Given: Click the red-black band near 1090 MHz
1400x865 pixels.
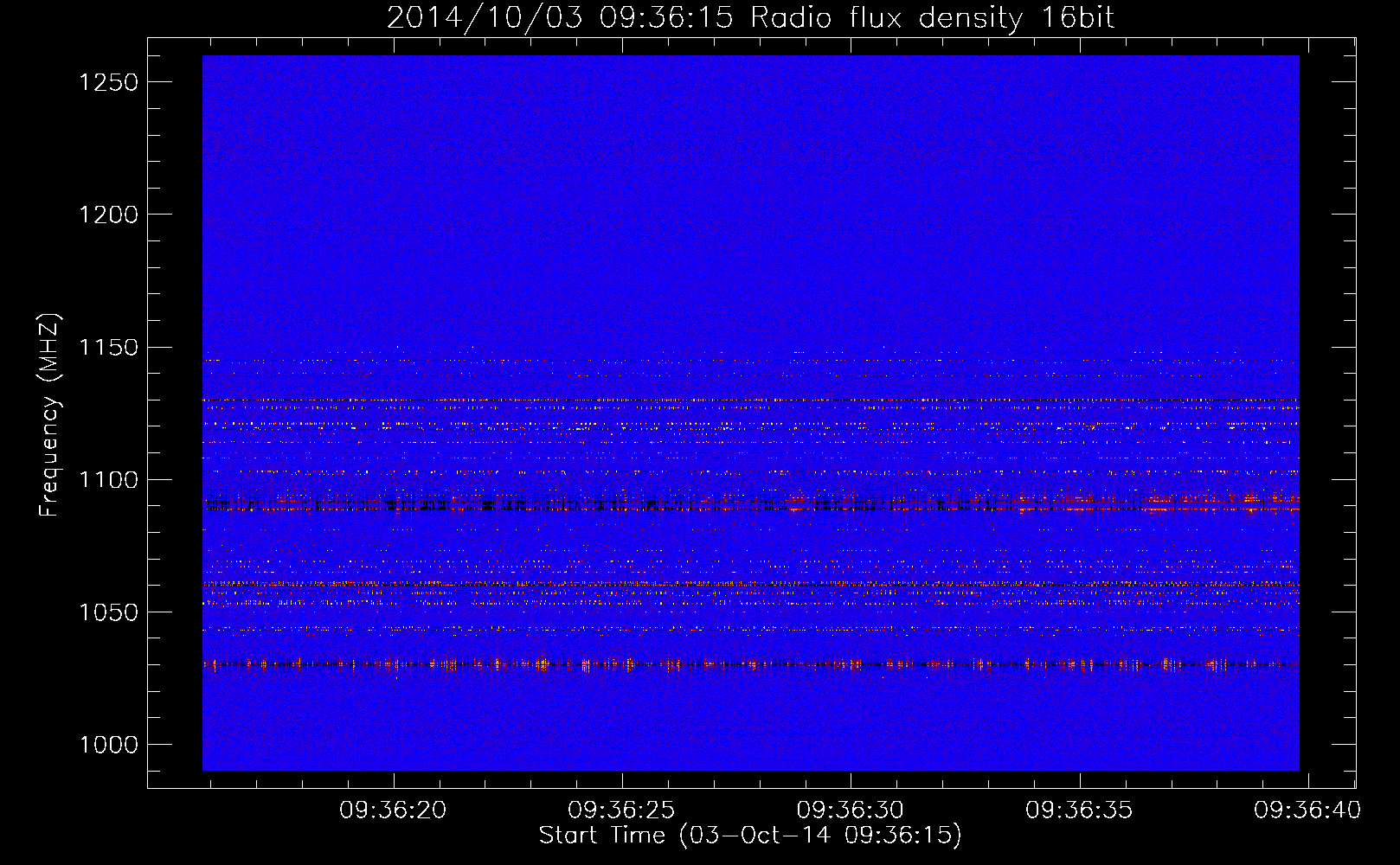Looking at the screenshot, I should pyautogui.click(x=750, y=503).
